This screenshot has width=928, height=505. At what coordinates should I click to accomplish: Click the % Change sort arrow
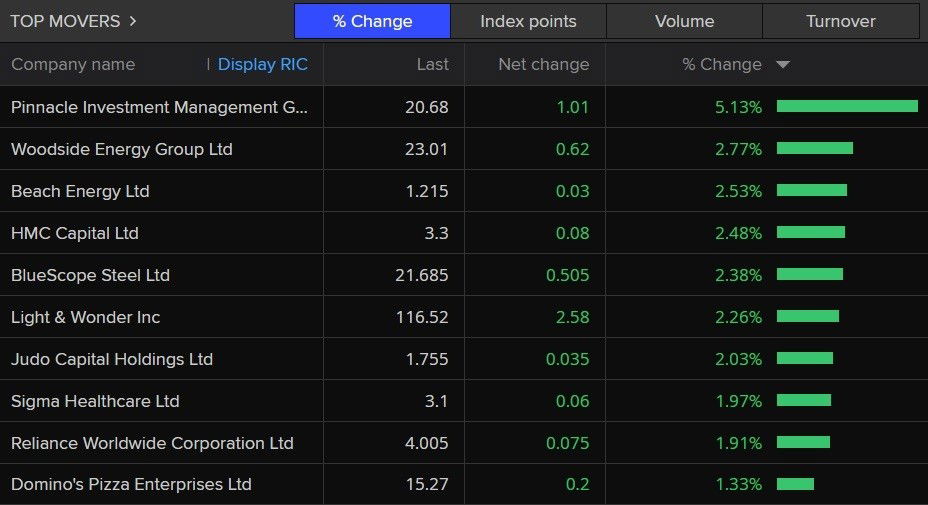[x=783, y=65]
